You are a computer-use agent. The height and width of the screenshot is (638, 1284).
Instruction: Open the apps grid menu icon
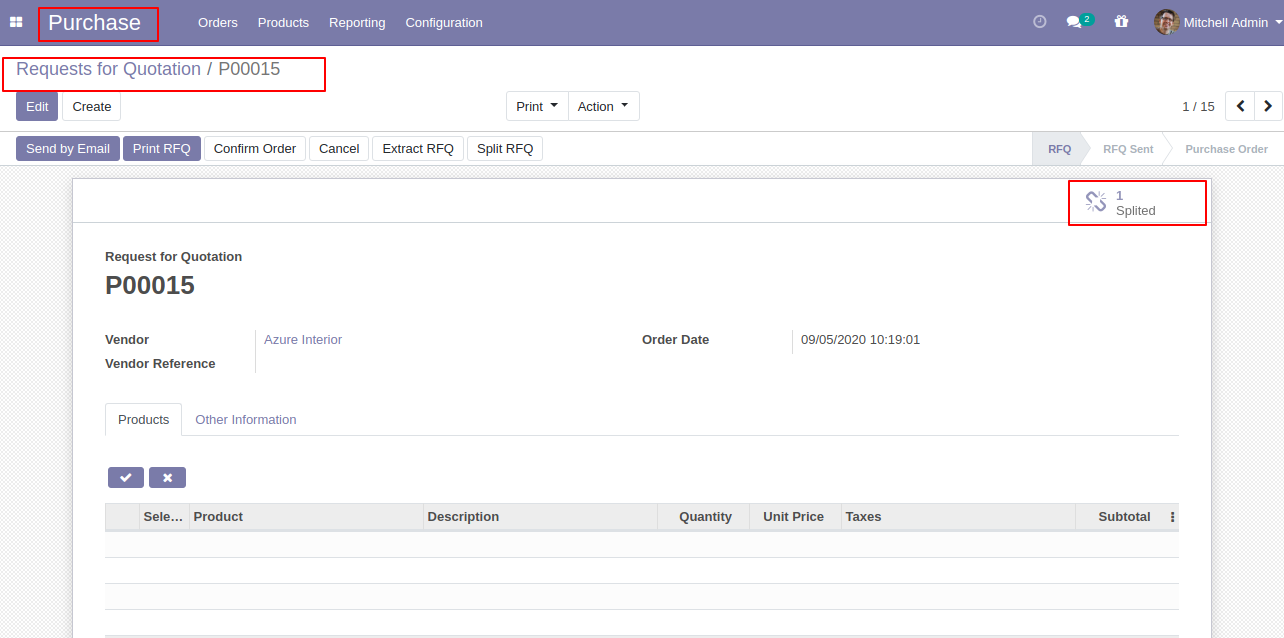pyautogui.click(x=16, y=22)
